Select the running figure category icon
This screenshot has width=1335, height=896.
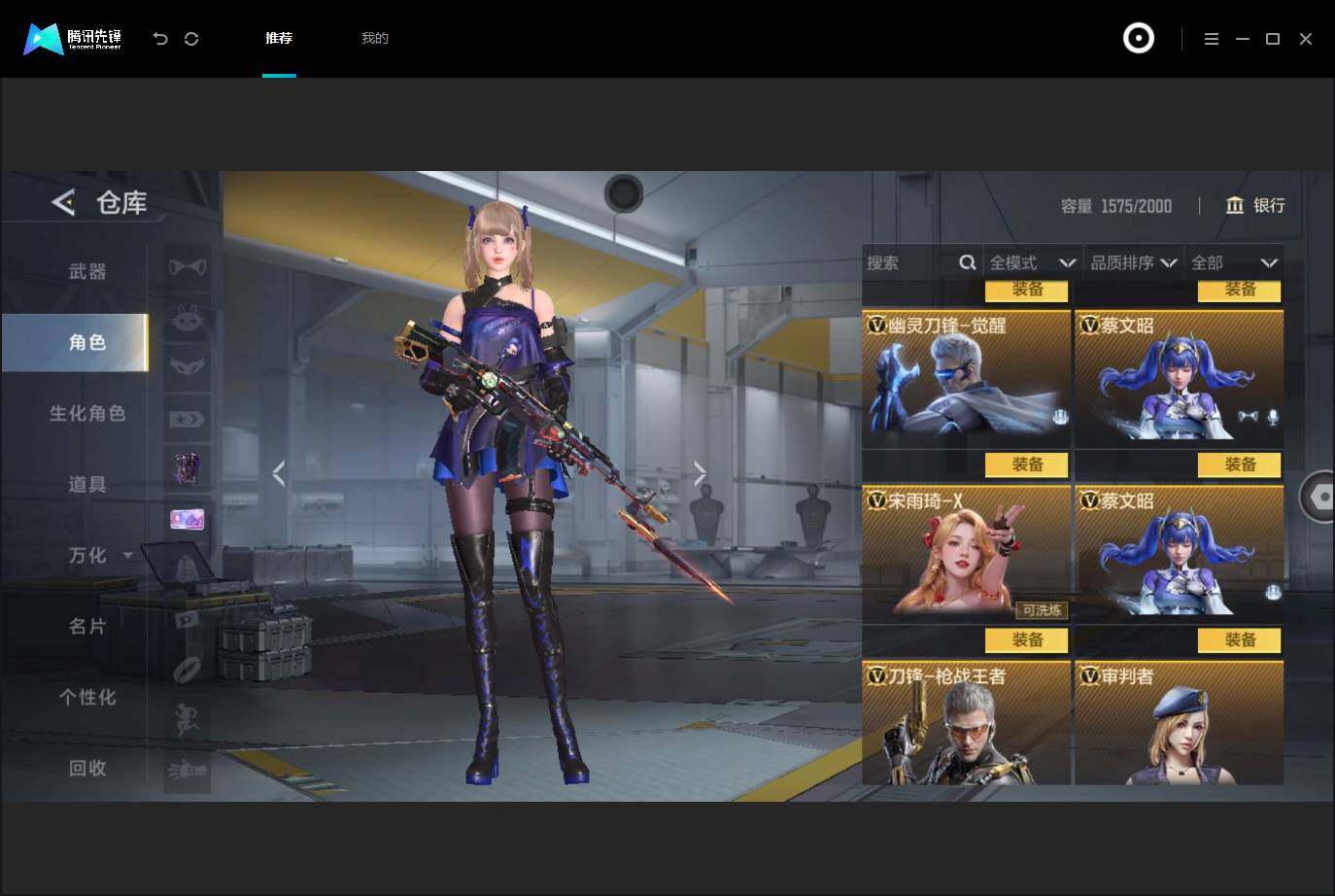pyautogui.click(x=188, y=721)
